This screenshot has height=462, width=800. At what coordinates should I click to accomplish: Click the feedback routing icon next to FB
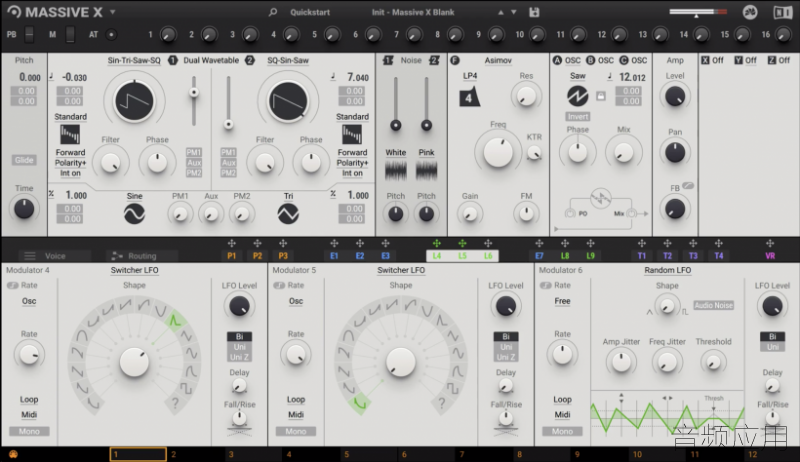coord(688,186)
